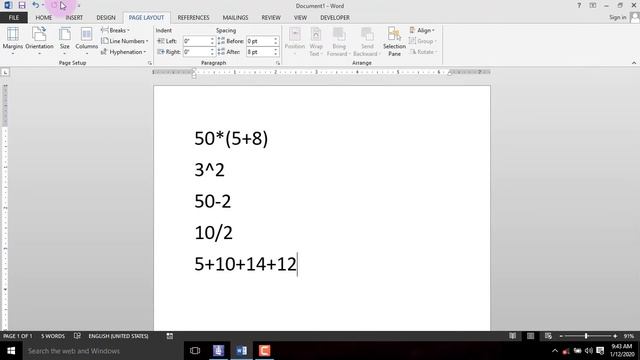Launch the Paragraph dialog
This screenshot has width=640, height=360.
point(278,63)
